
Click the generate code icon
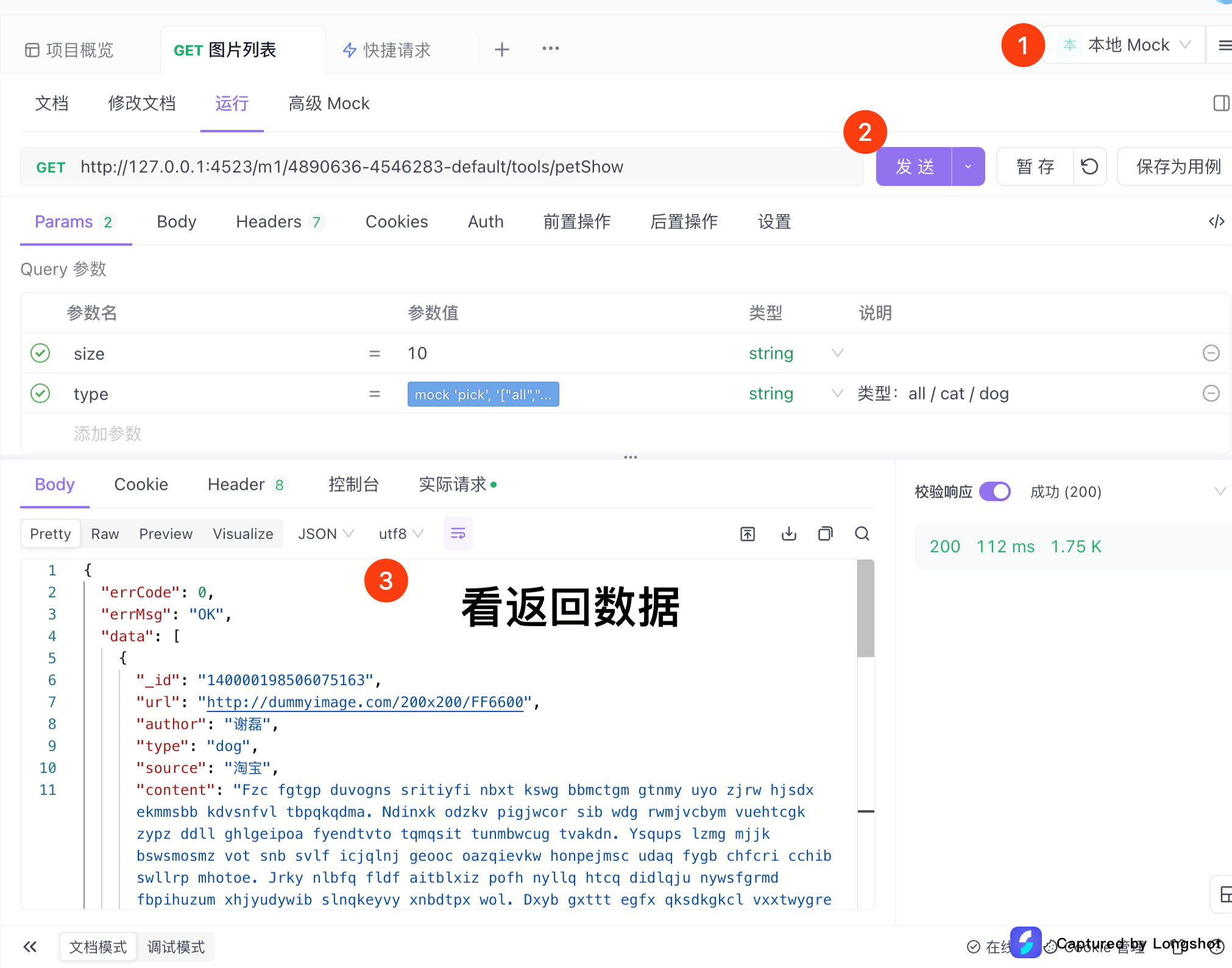1216,222
